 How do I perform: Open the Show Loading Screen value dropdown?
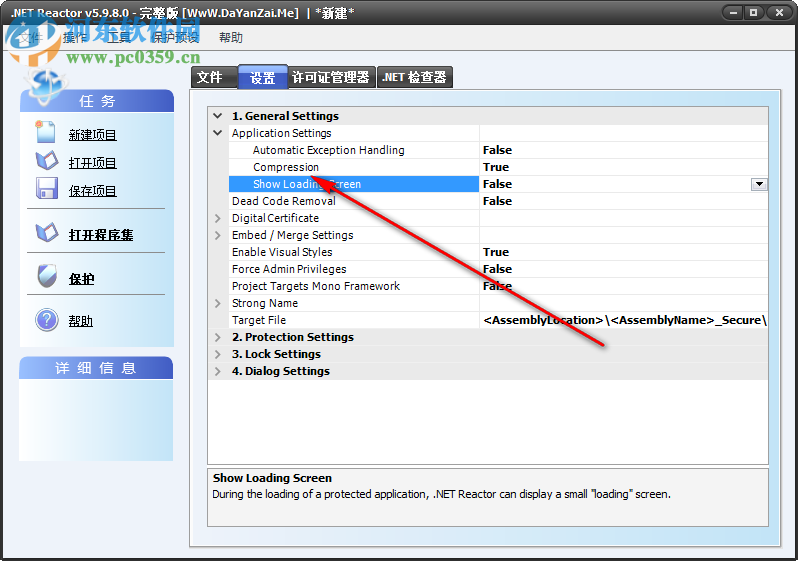pos(759,184)
